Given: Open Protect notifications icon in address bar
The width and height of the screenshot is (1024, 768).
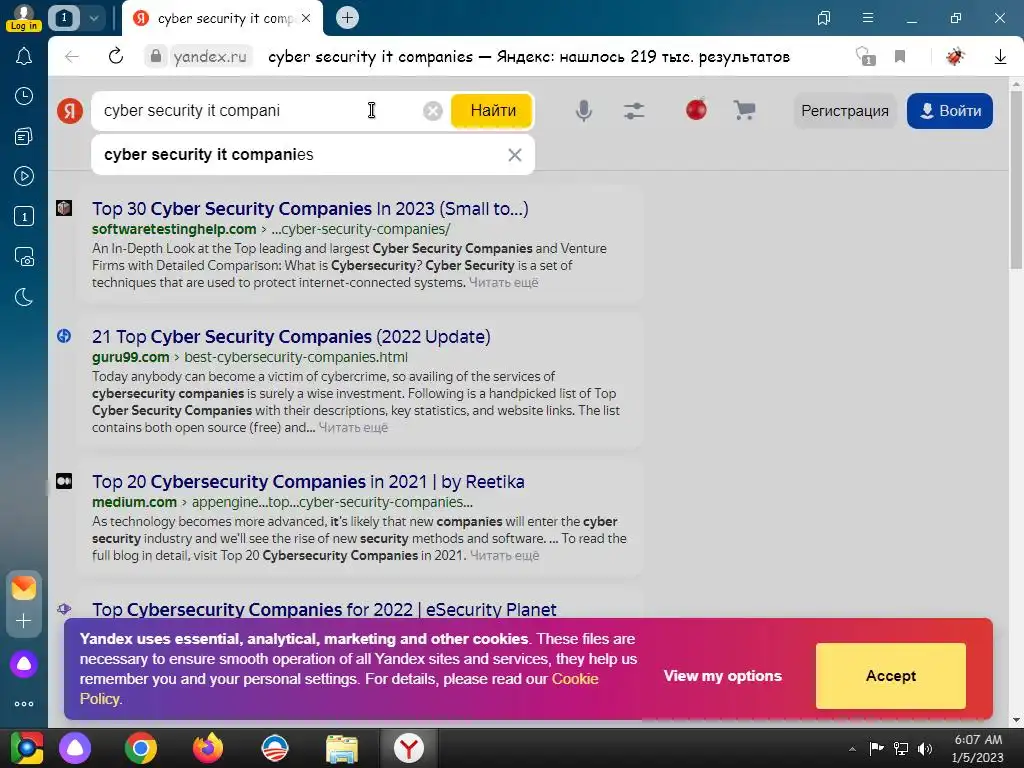Looking at the screenshot, I should (865, 57).
